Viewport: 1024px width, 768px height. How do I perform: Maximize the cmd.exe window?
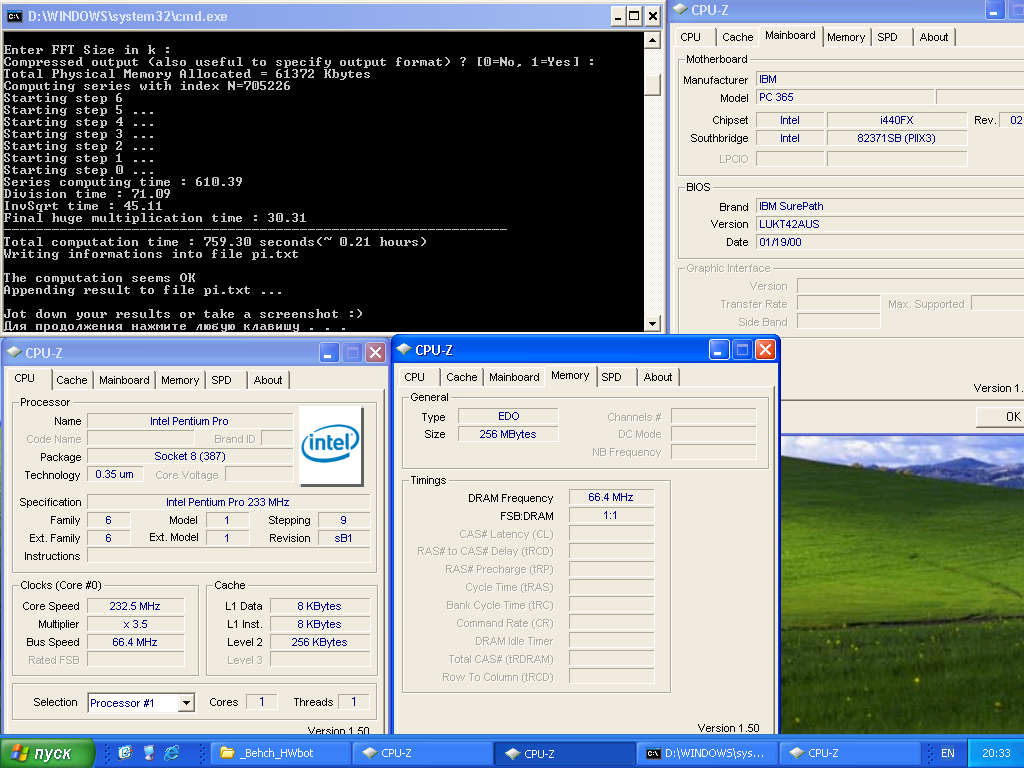coord(634,16)
